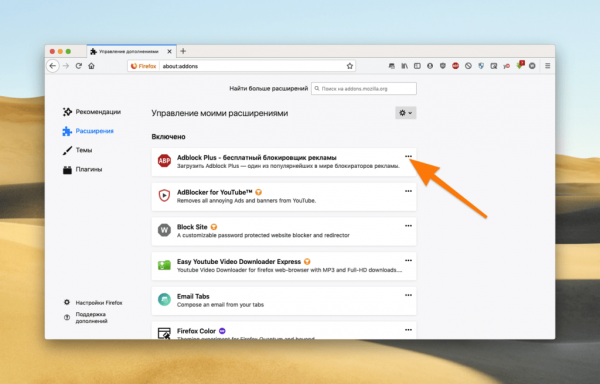Switch to the Темы section
The width and height of the screenshot is (600, 384).
77,150
